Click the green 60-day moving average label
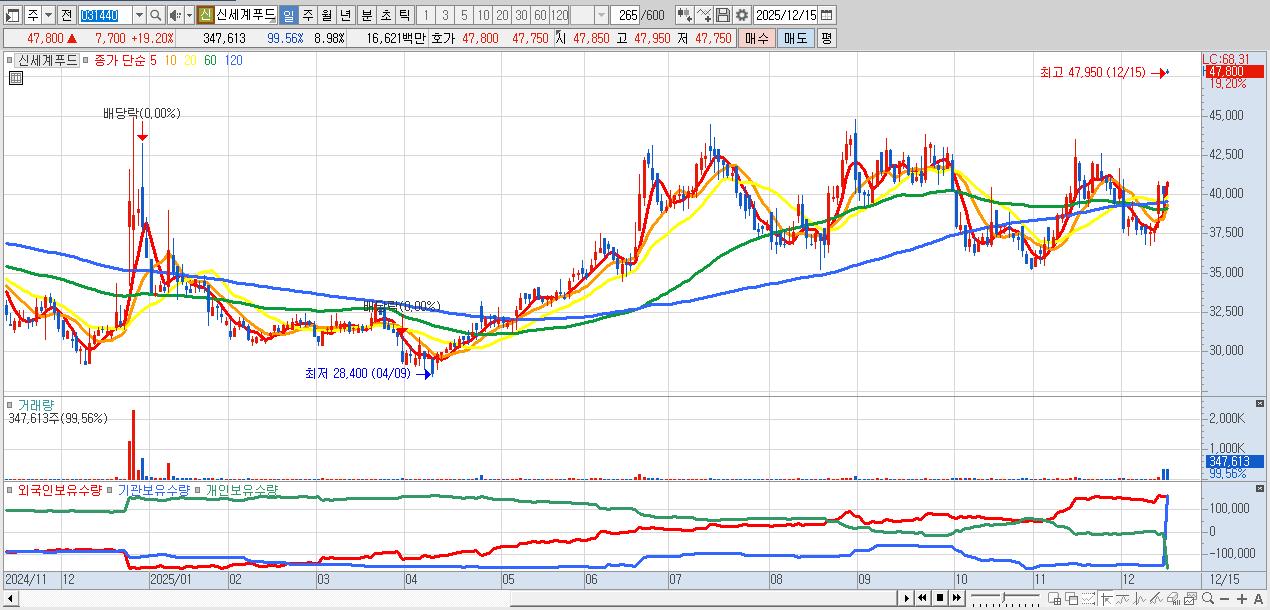 [x=210, y=60]
